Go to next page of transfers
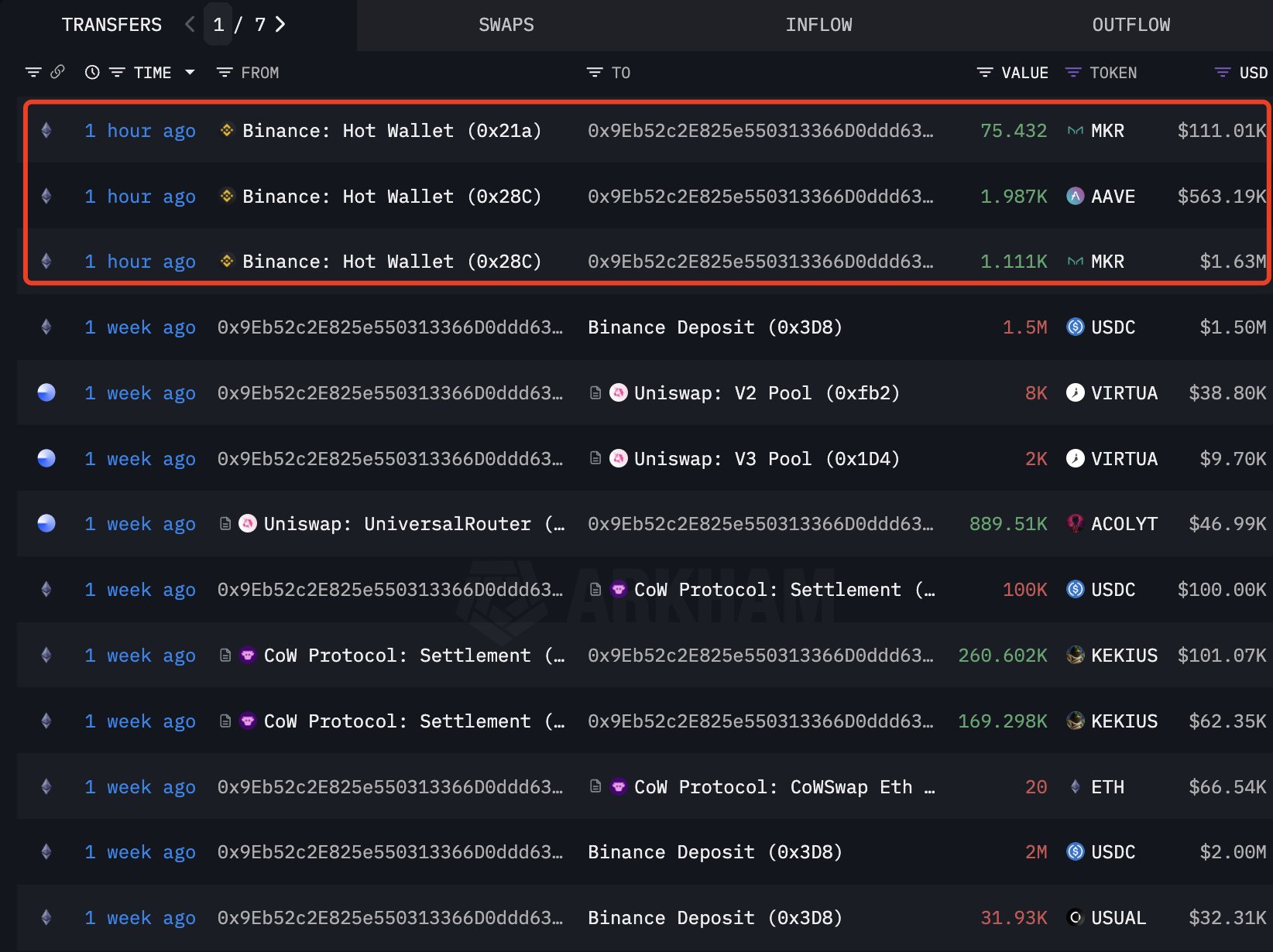Image resolution: width=1273 pixels, height=952 pixels. (x=280, y=25)
